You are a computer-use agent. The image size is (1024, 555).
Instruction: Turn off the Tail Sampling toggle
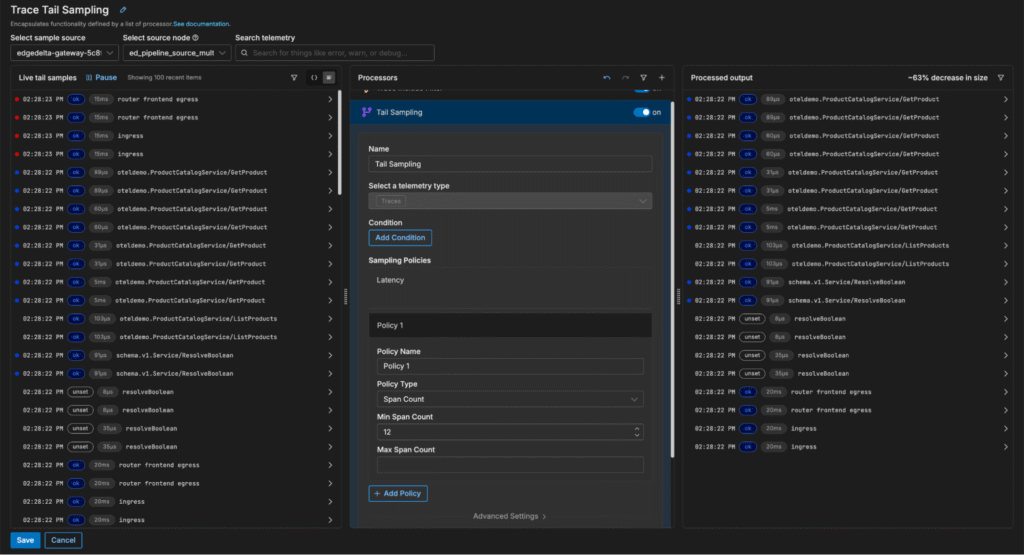(641, 113)
